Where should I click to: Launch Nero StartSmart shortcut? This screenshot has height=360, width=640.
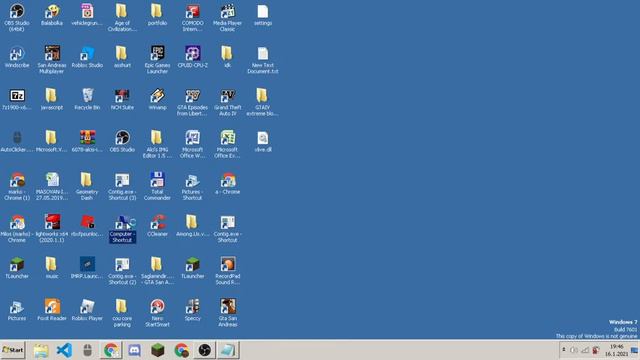[x=157, y=313]
